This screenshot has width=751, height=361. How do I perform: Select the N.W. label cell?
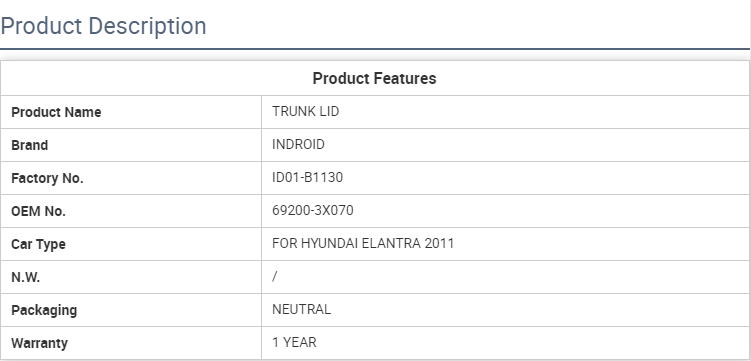pyautogui.click(x=131, y=277)
